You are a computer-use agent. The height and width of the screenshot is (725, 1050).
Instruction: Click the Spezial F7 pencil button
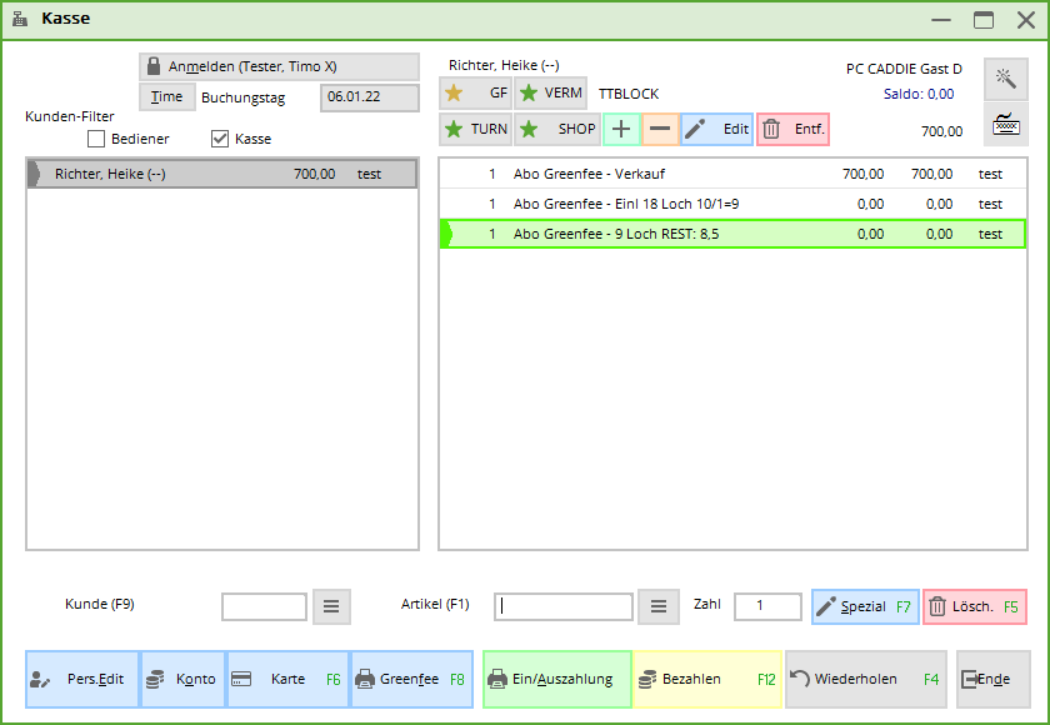[865, 607]
